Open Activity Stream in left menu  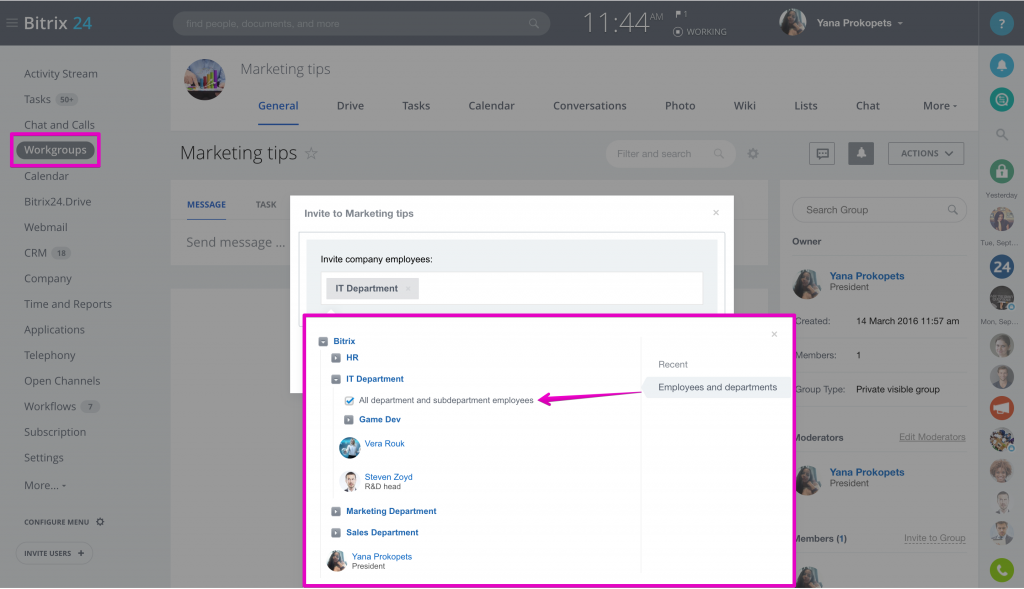pos(61,74)
